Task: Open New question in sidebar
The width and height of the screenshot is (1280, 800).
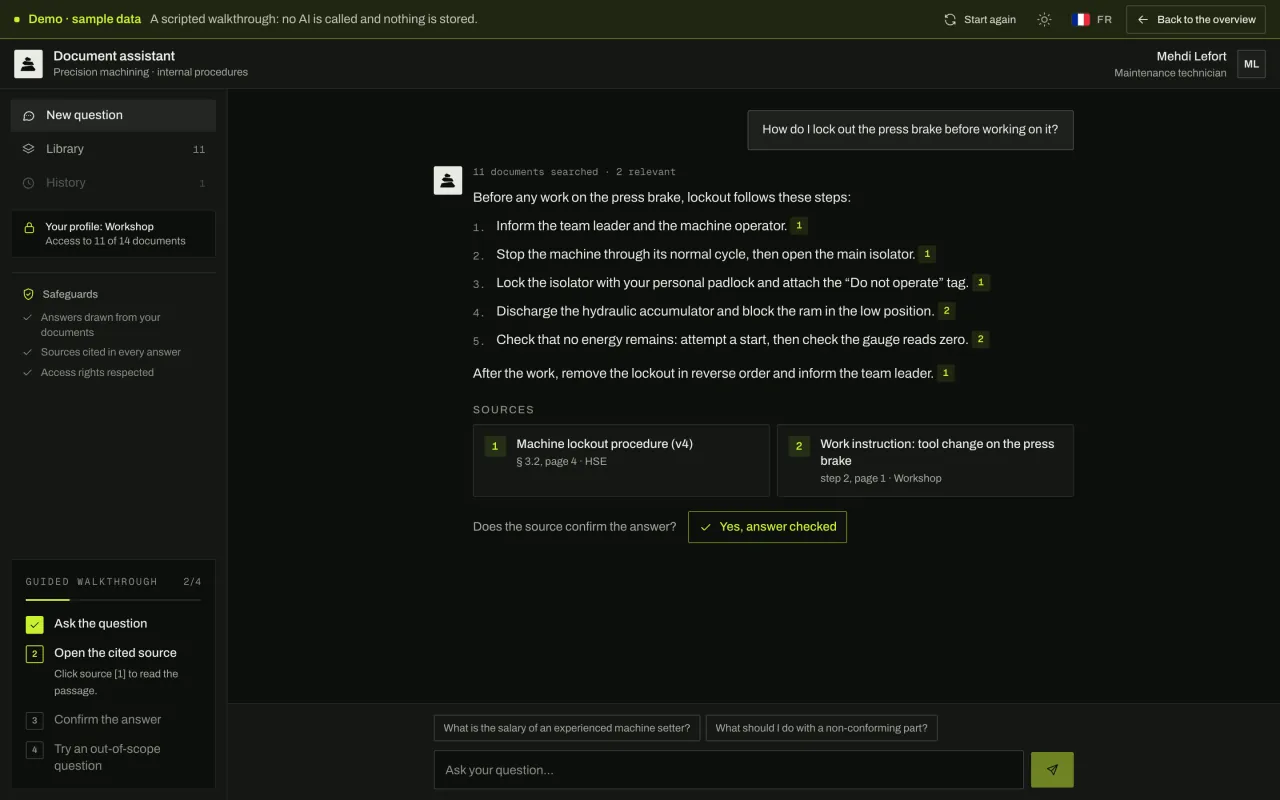Action: click(113, 115)
